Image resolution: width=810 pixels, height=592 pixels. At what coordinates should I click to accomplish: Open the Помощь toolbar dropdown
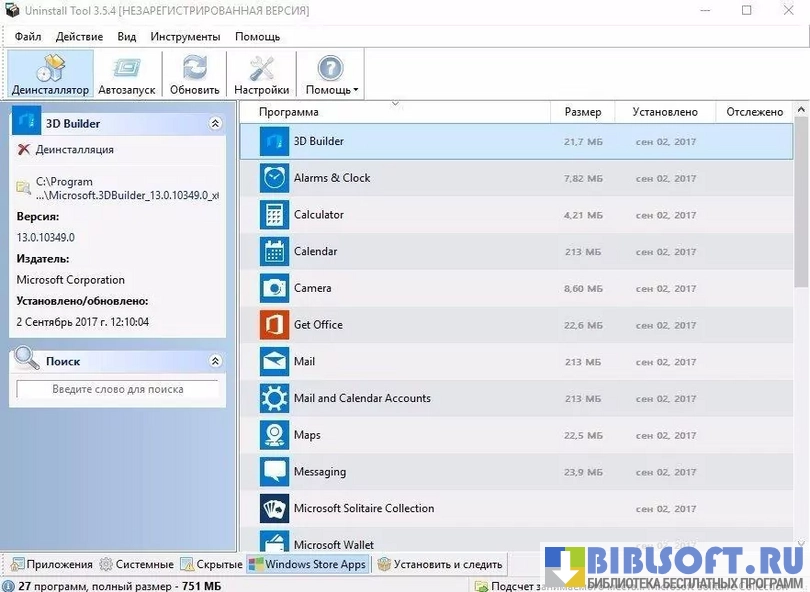(330, 75)
